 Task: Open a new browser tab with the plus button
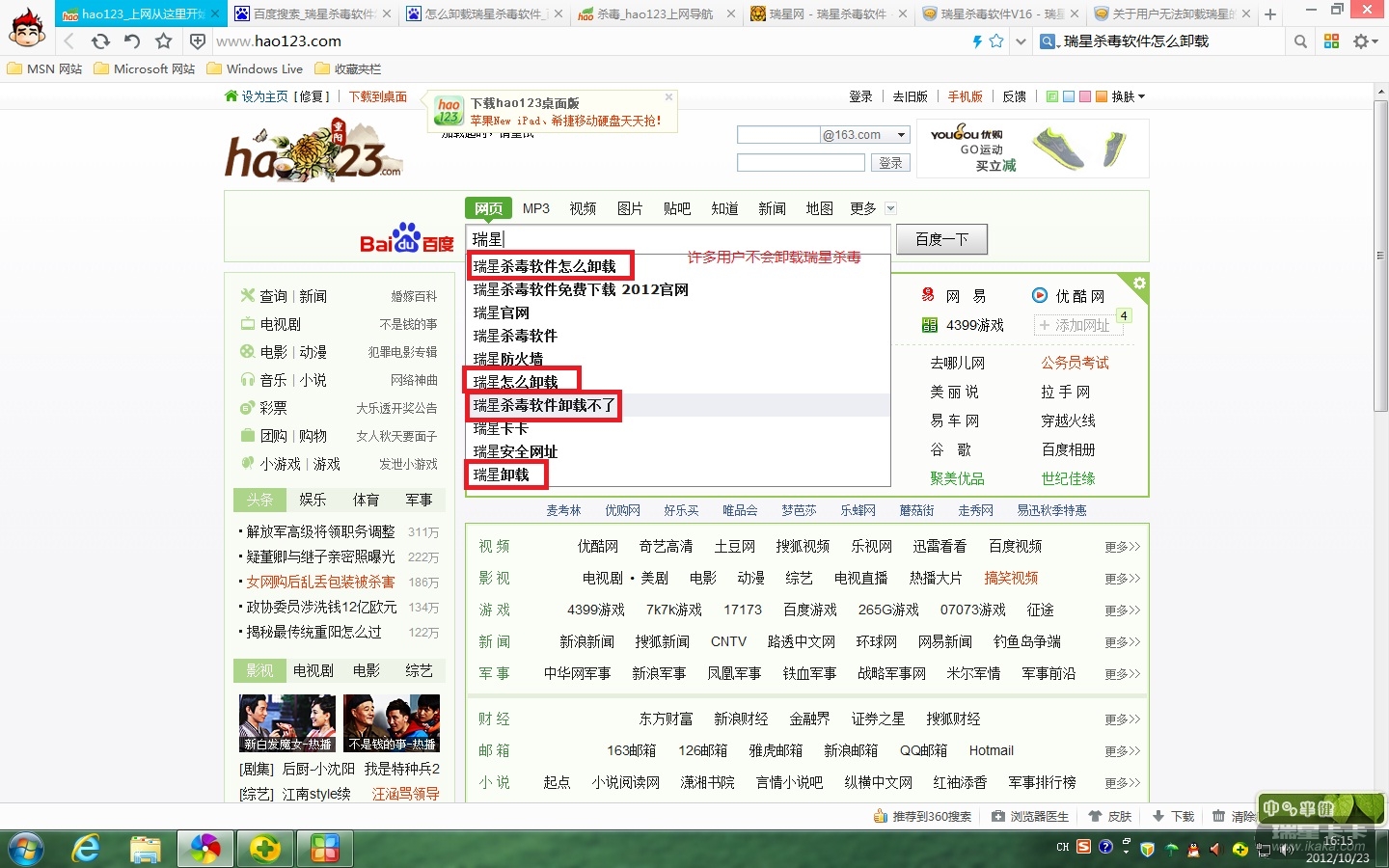pos(1270,14)
